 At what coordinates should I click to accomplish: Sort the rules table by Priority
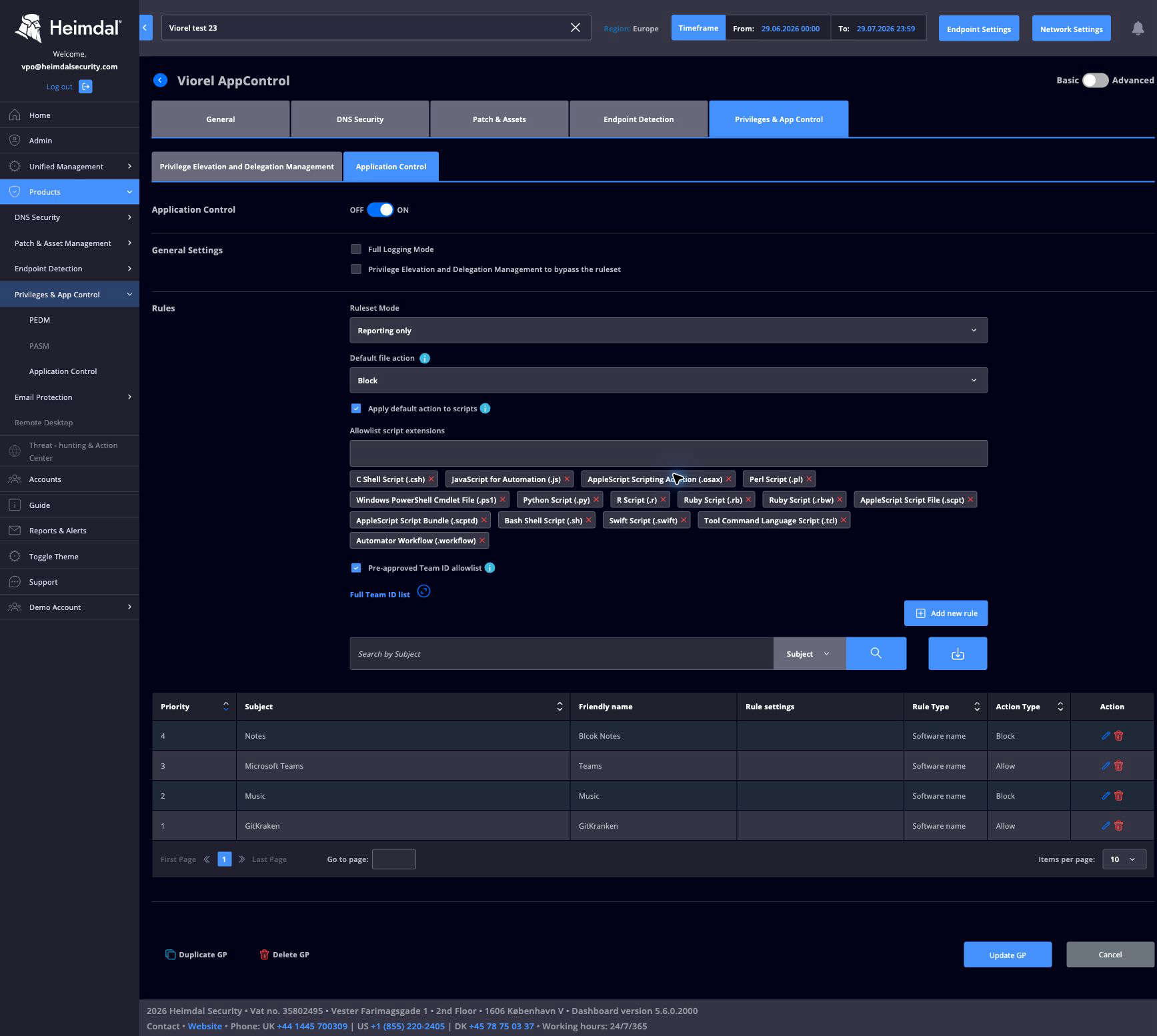point(226,707)
